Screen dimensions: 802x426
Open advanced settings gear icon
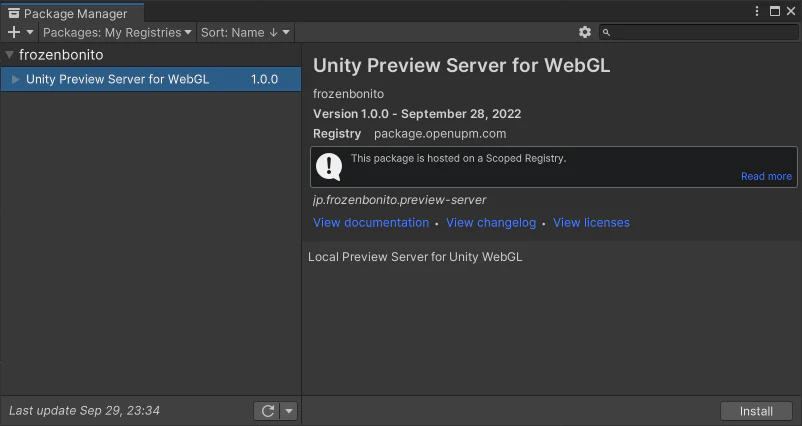click(585, 32)
